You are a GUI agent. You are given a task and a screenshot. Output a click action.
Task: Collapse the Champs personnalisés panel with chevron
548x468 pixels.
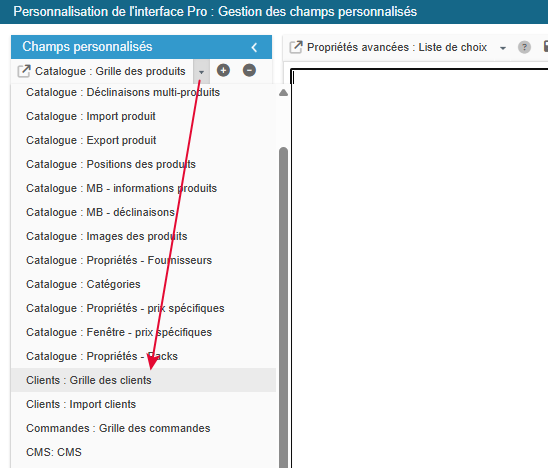(254, 47)
